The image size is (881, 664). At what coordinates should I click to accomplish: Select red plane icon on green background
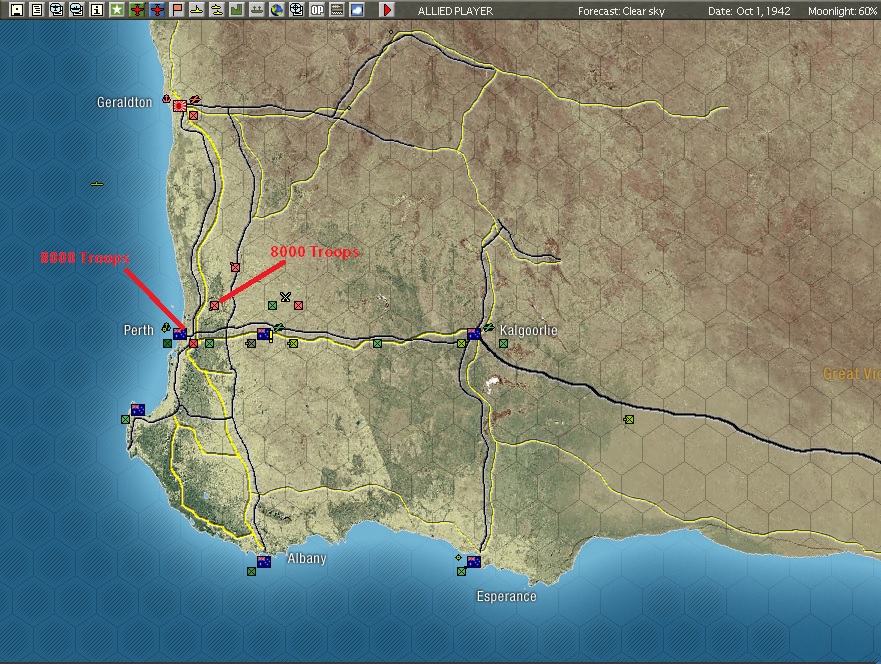137,10
